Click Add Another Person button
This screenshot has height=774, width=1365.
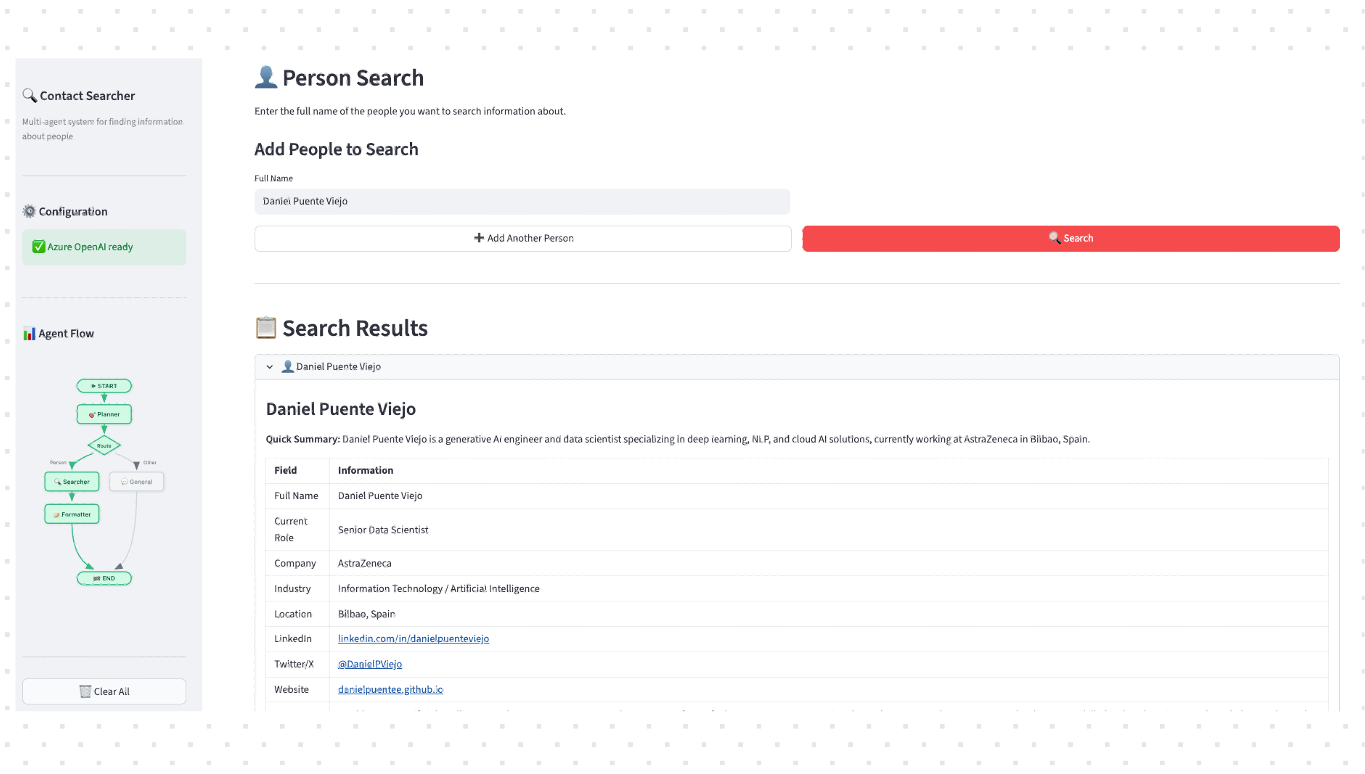(523, 238)
